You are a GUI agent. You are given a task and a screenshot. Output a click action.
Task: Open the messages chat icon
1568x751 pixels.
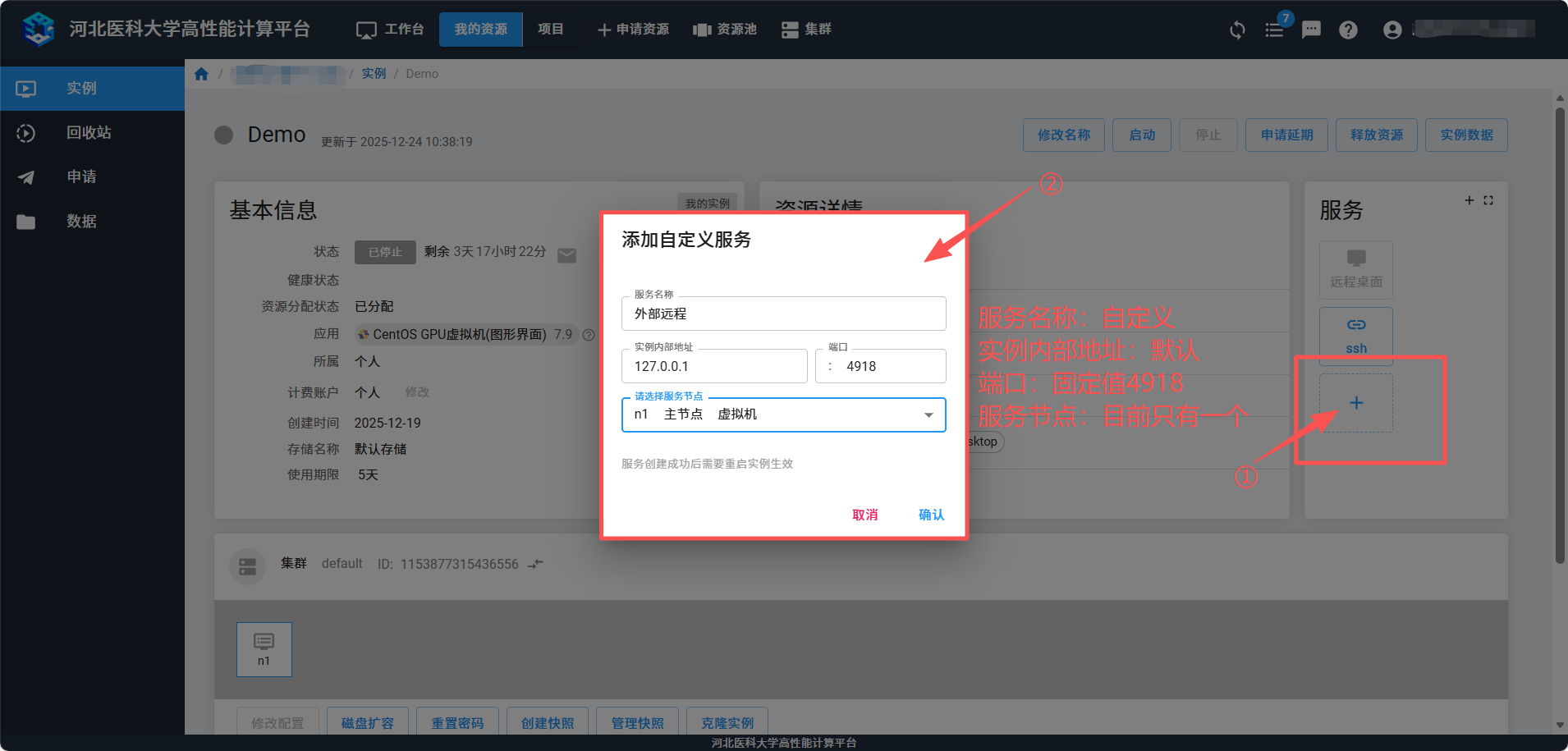pyautogui.click(x=1311, y=30)
